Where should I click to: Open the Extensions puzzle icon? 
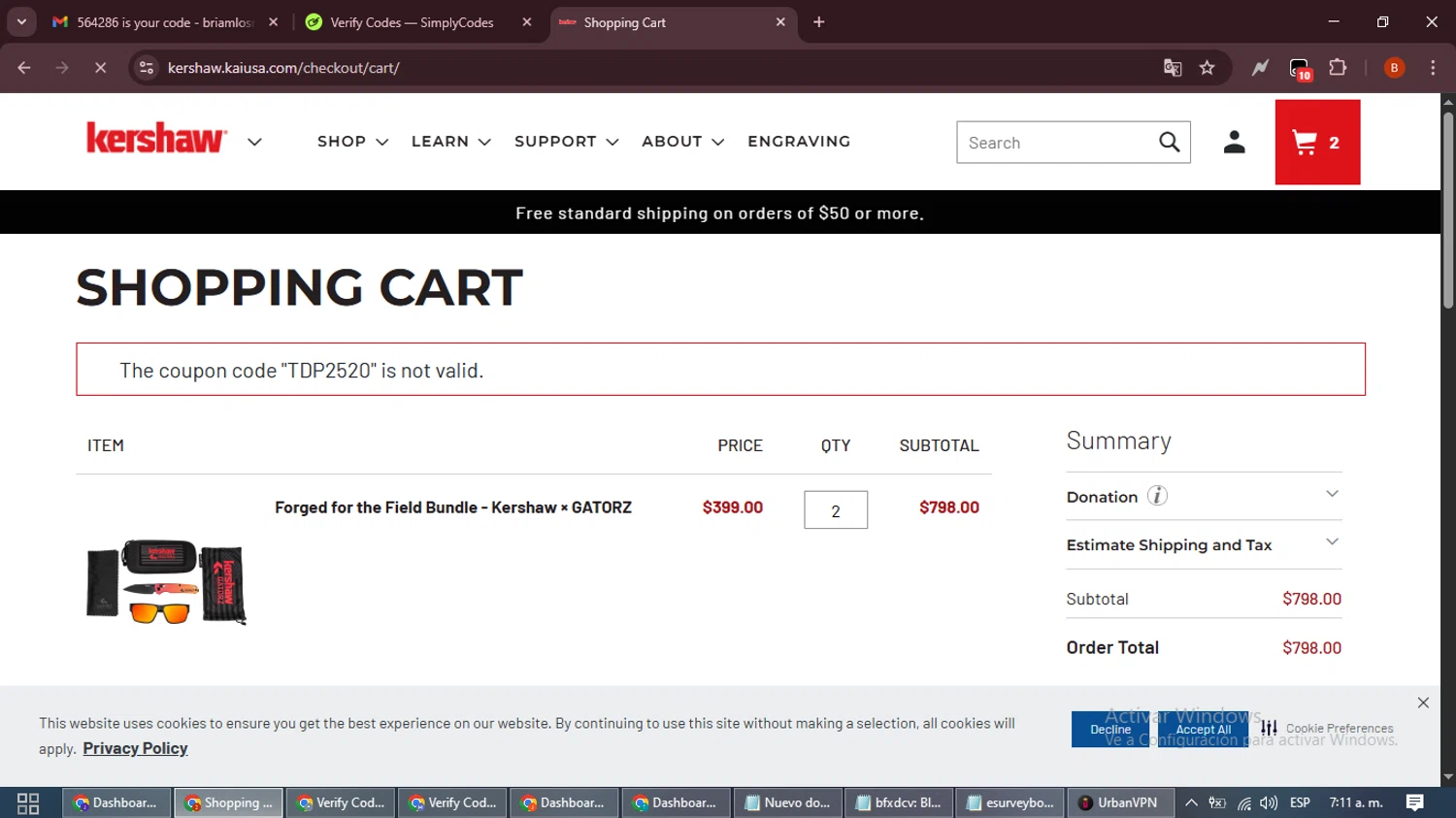click(1338, 68)
